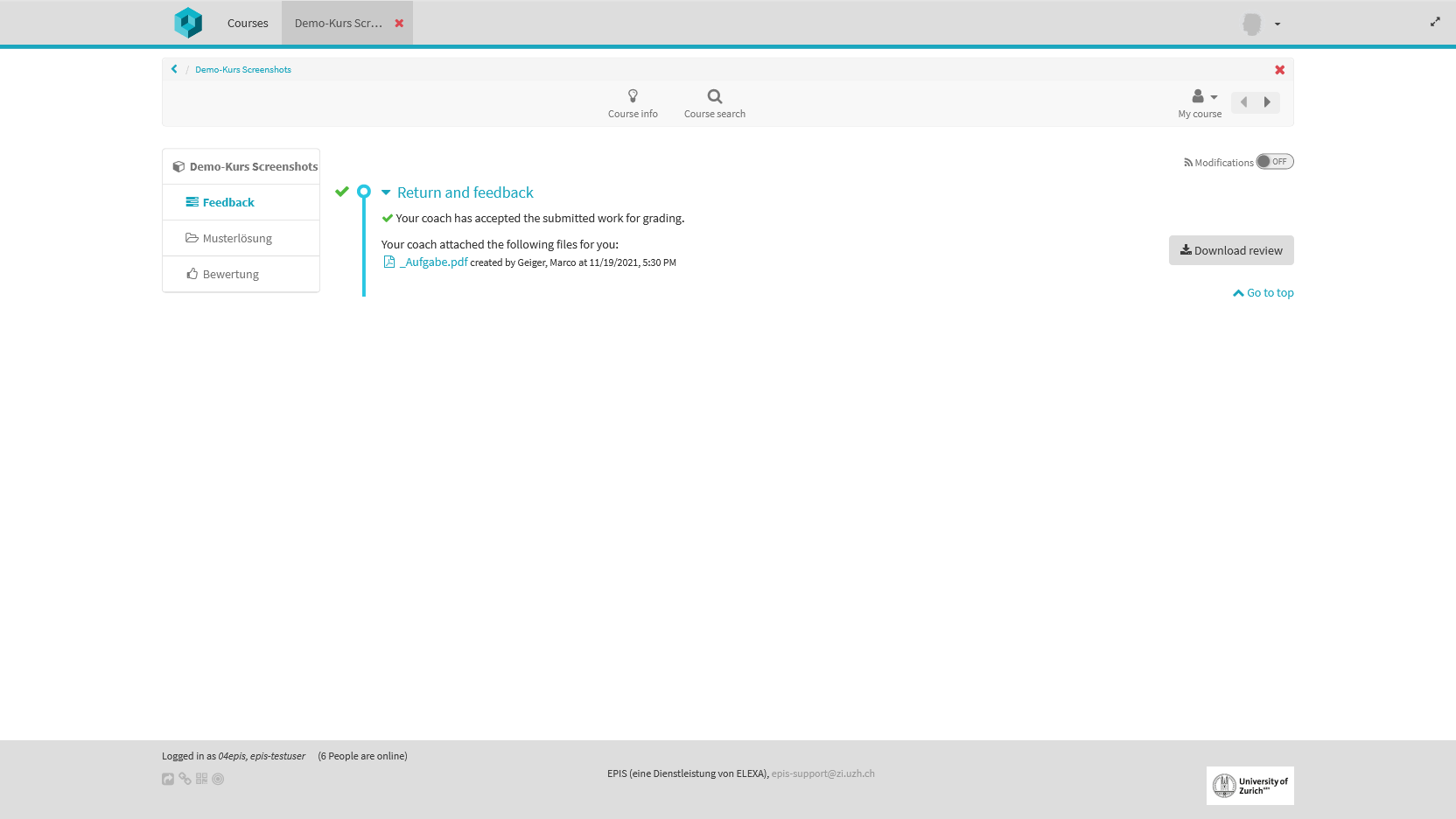Open Course info lightbulb icon
This screenshot has width=1456, height=819.
633,96
